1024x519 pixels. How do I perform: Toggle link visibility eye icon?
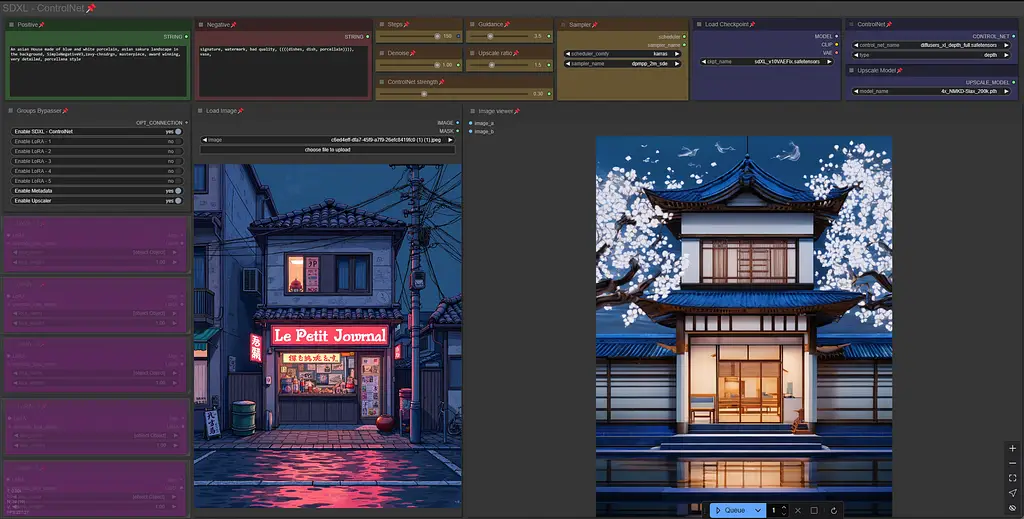coord(1012,508)
